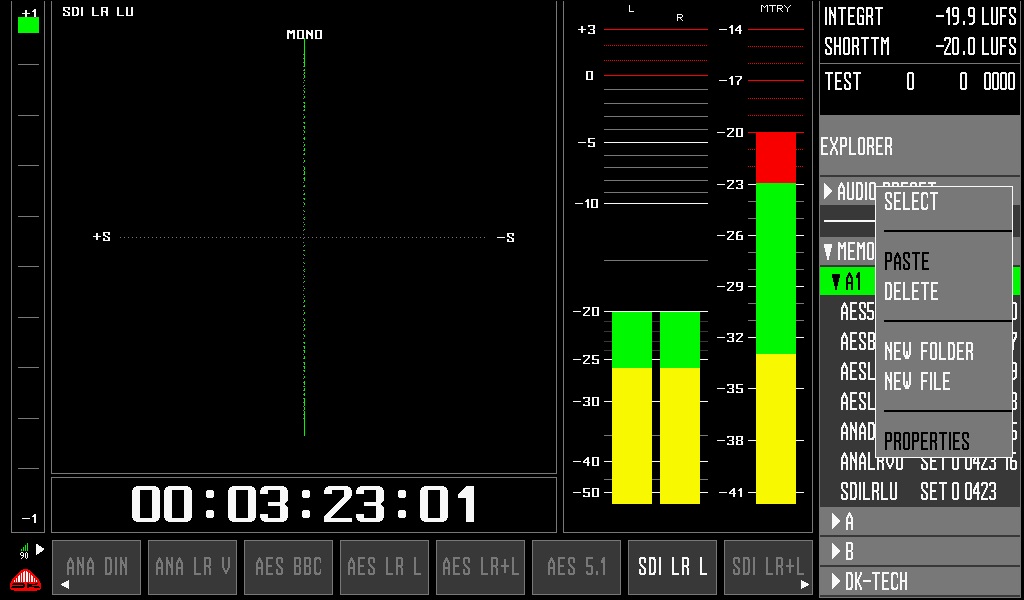Click the red DK logo icon

24,580
